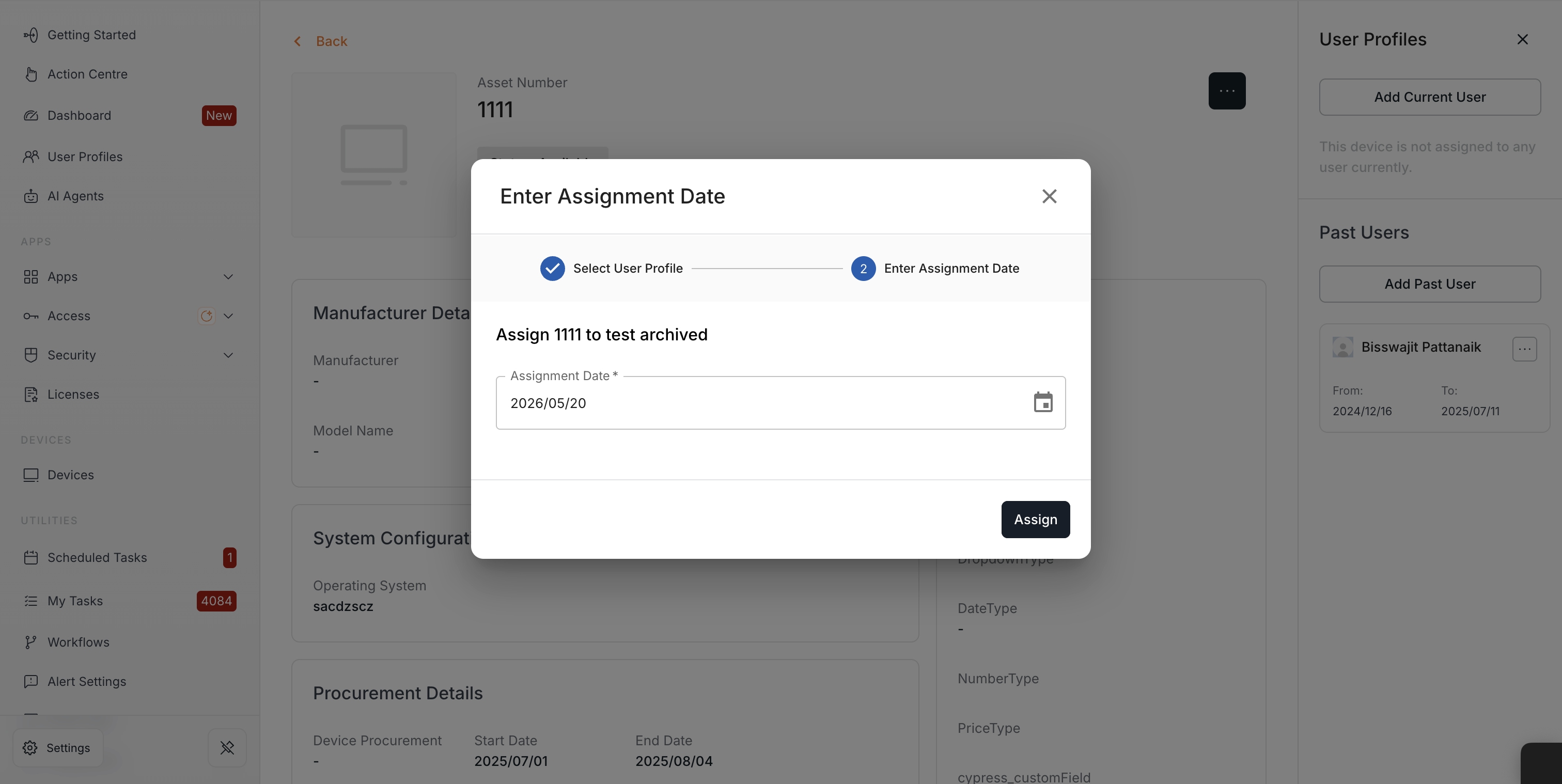Viewport: 1562px width, 784px height.
Task: Click Add Current User button
Action: coord(1430,97)
